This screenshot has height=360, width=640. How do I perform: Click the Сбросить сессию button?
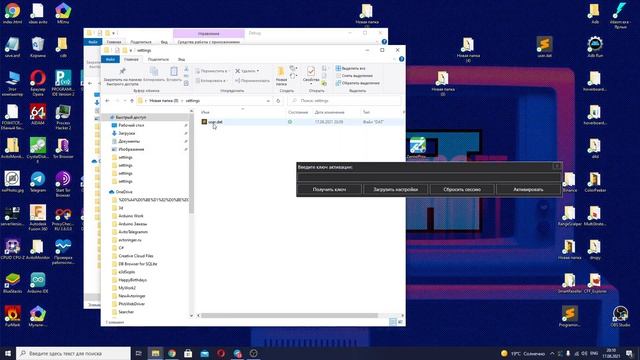click(462, 189)
